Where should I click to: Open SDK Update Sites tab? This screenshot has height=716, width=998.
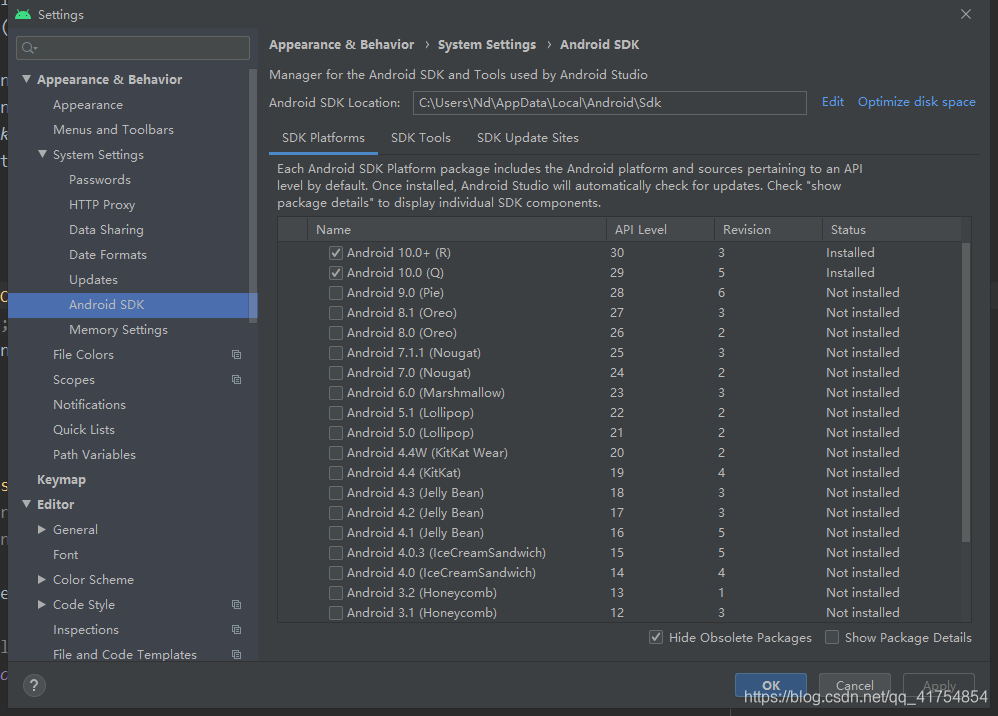tap(528, 138)
